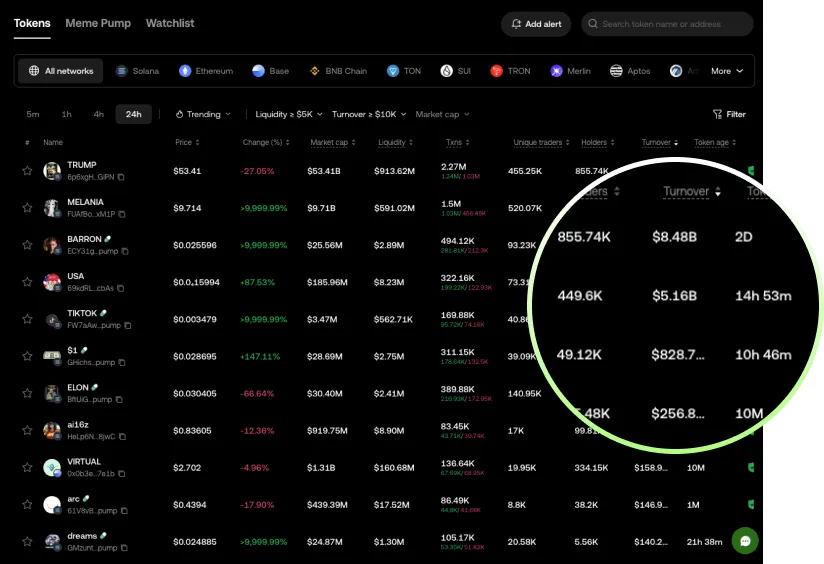Open the Trending sort dropdown
The height and width of the screenshot is (564, 824).
[x=203, y=114]
